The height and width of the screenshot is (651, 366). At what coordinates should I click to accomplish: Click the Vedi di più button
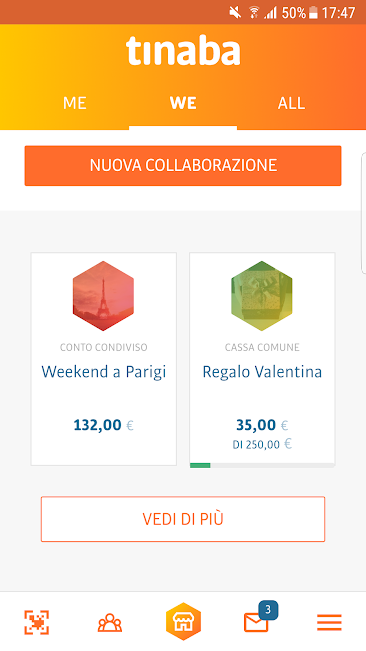click(183, 519)
